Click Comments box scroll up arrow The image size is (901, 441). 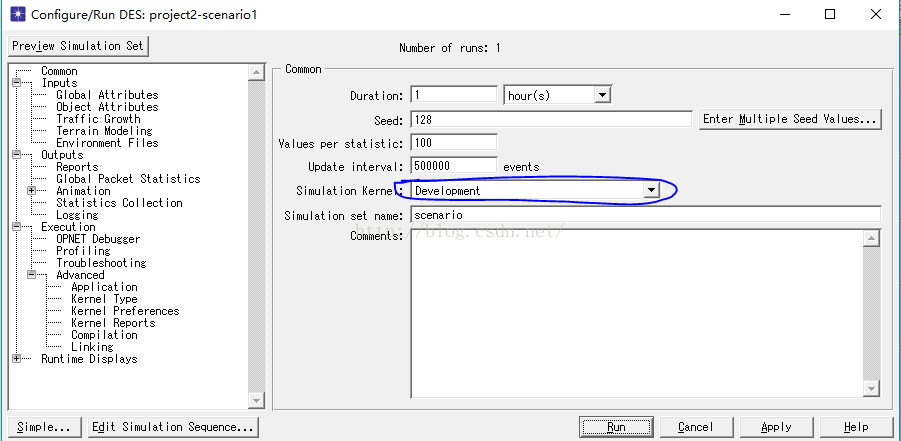pyautogui.click(x=872, y=237)
